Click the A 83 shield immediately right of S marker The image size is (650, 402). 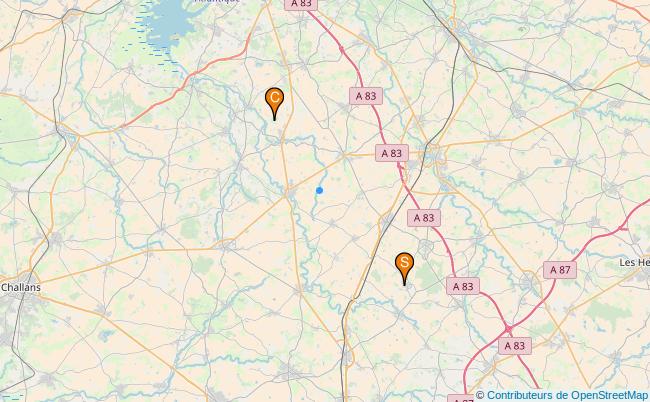click(x=463, y=286)
